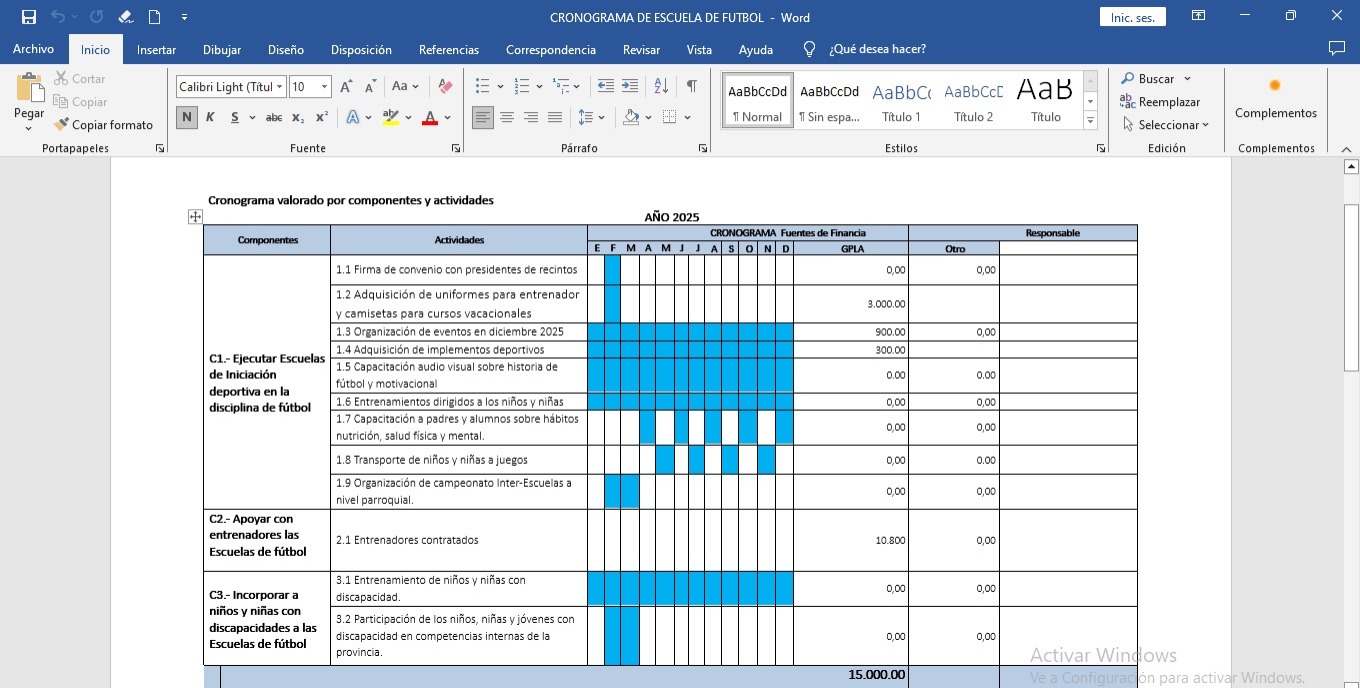Viewport: 1360px width, 688px height.
Task: Open the font name dropdown
Action: click(280, 87)
